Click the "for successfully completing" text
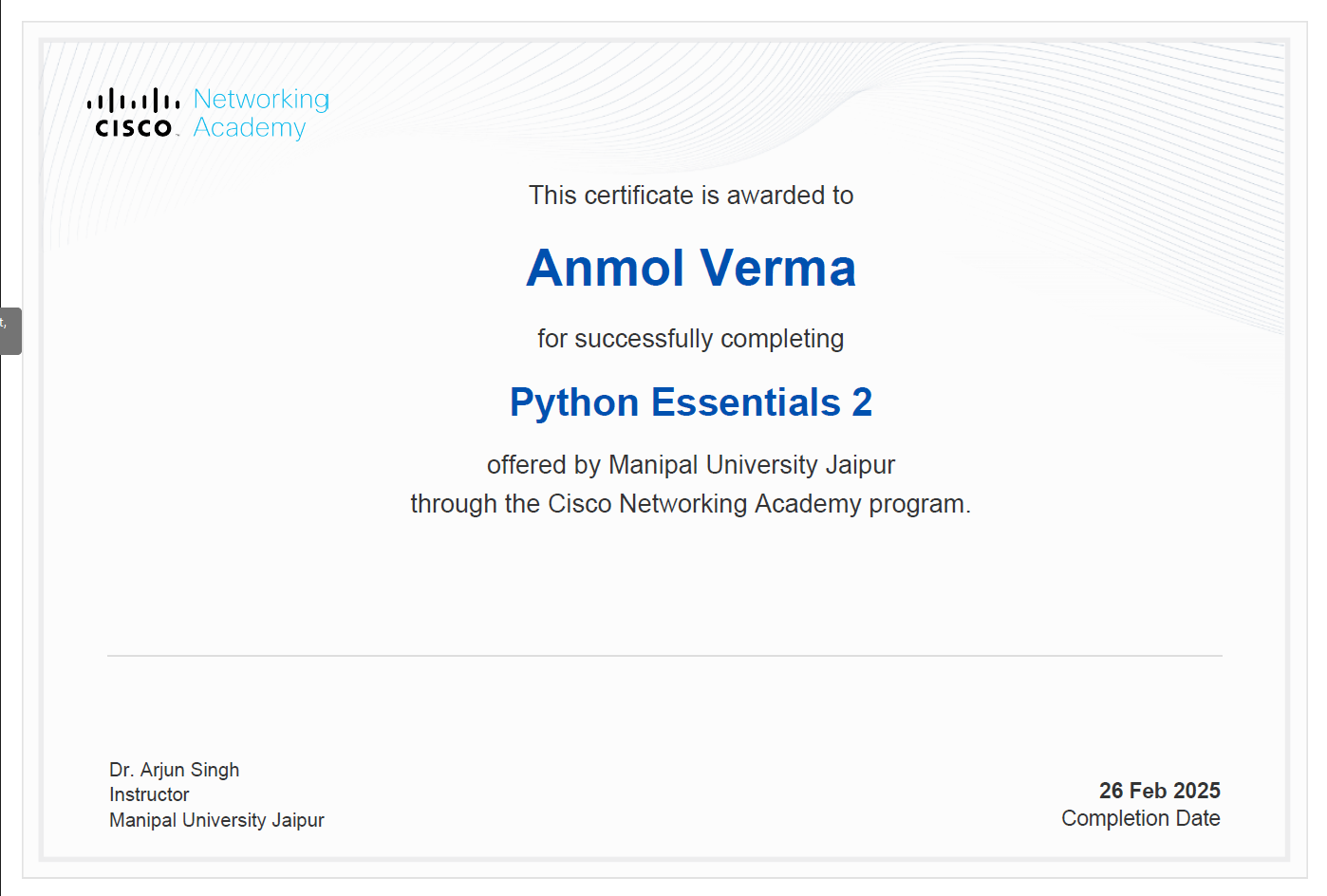Viewport: 1327px width, 896px height. (691, 339)
